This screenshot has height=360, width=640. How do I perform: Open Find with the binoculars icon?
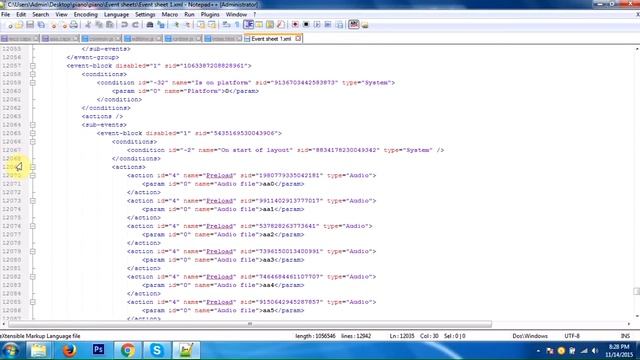[150, 25]
